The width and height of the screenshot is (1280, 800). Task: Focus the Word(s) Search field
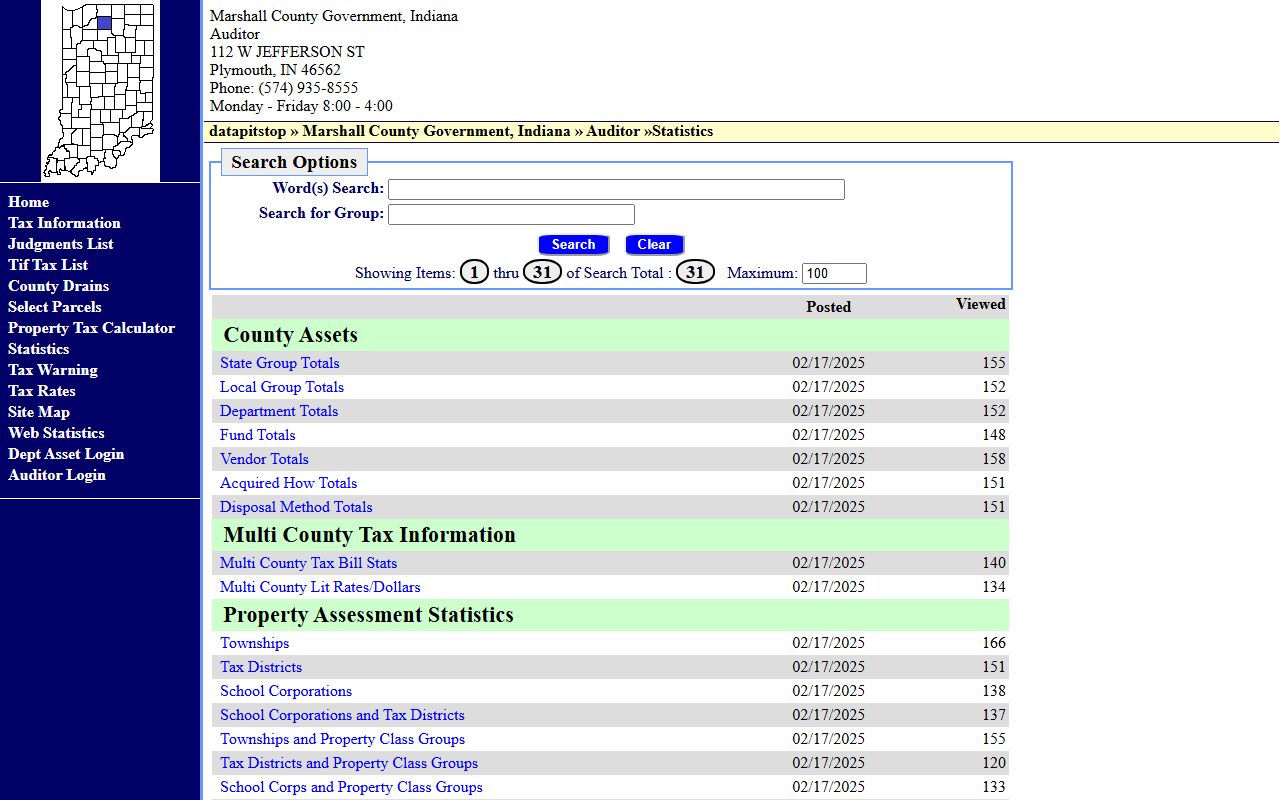pyautogui.click(x=616, y=190)
